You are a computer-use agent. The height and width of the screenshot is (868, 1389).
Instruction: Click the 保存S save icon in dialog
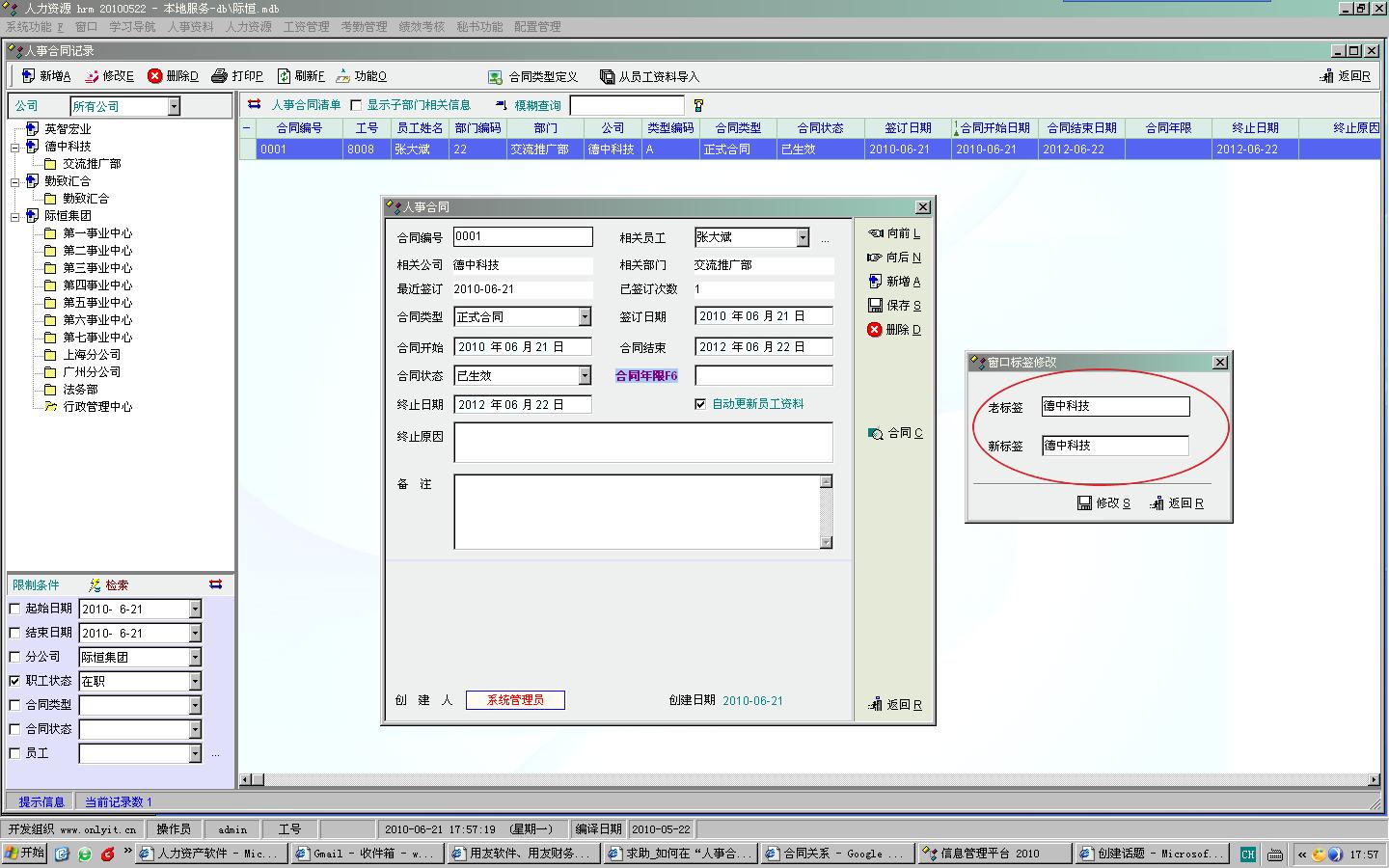pyautogui.click(x=875, y=306)
